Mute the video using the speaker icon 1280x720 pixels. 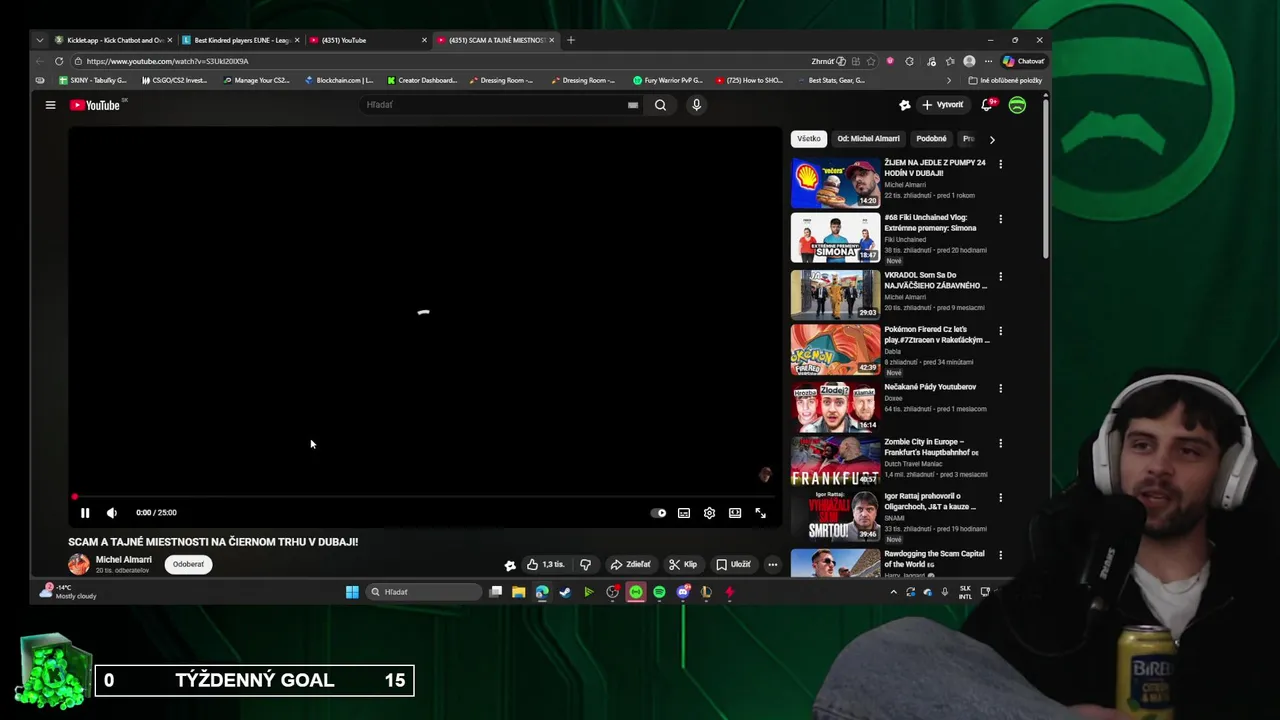[111, 513]
